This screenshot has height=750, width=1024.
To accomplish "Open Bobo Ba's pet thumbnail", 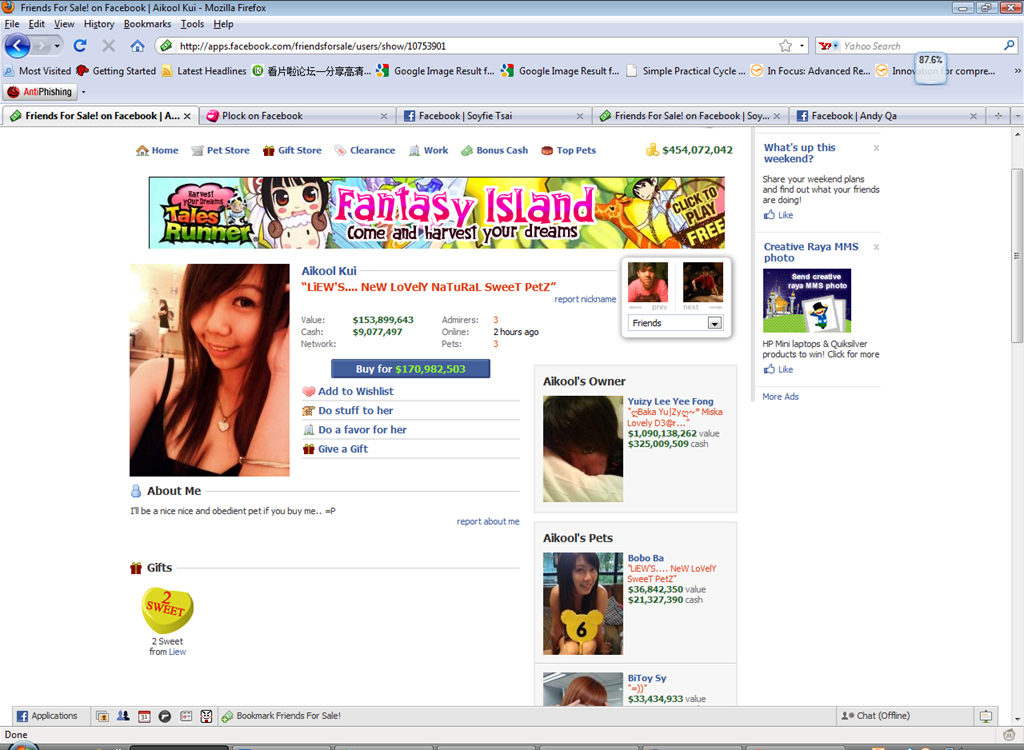I will tap(583, 604).
